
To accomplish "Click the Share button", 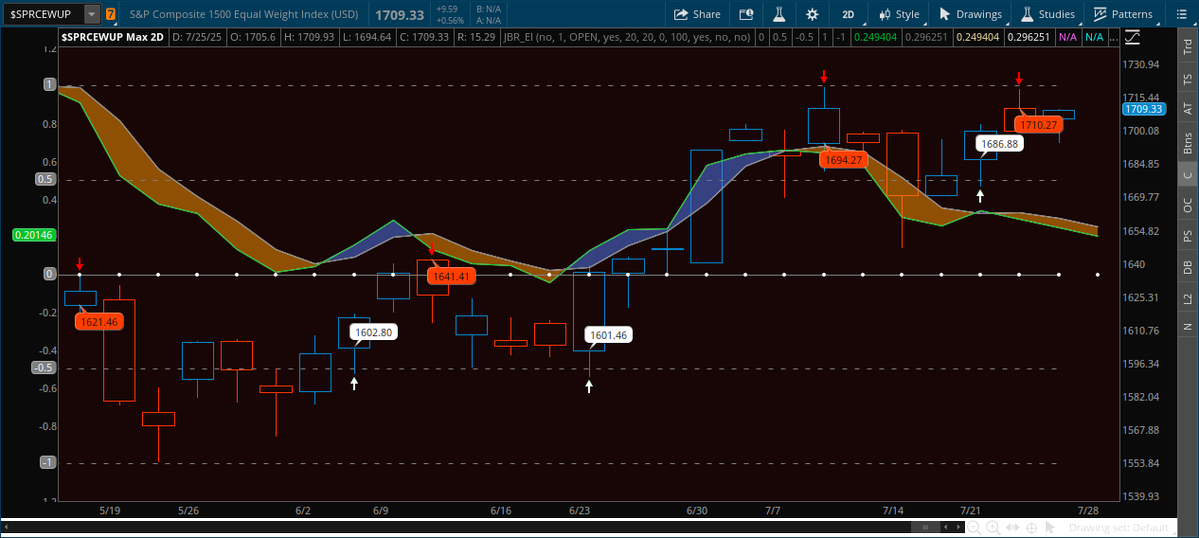I will (x=697, y=14).
